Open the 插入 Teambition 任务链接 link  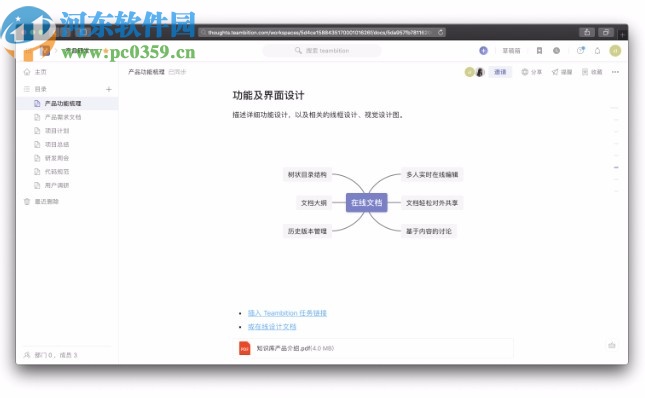pos(287,313)
